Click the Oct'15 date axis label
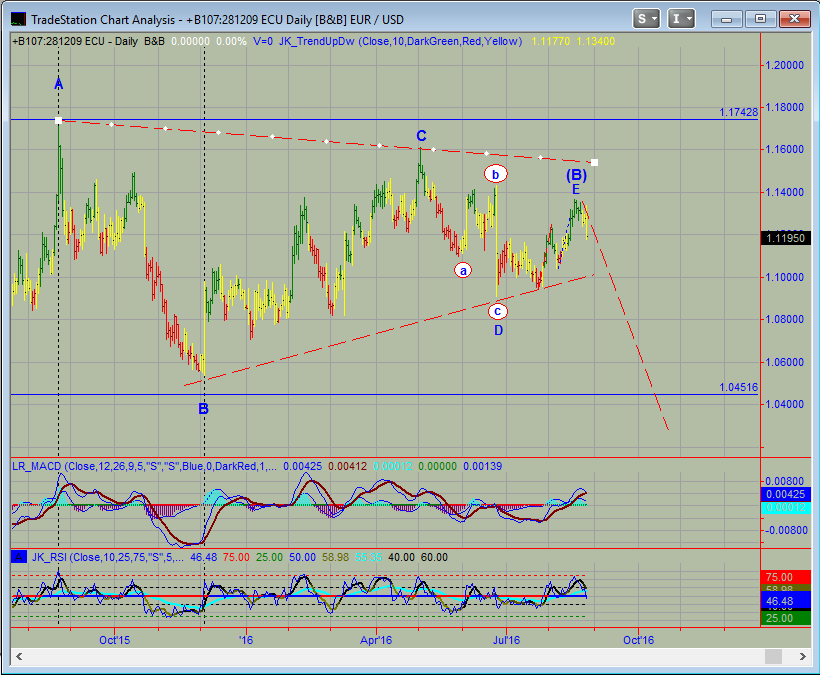The image size is (820, 675). [115, 640]
